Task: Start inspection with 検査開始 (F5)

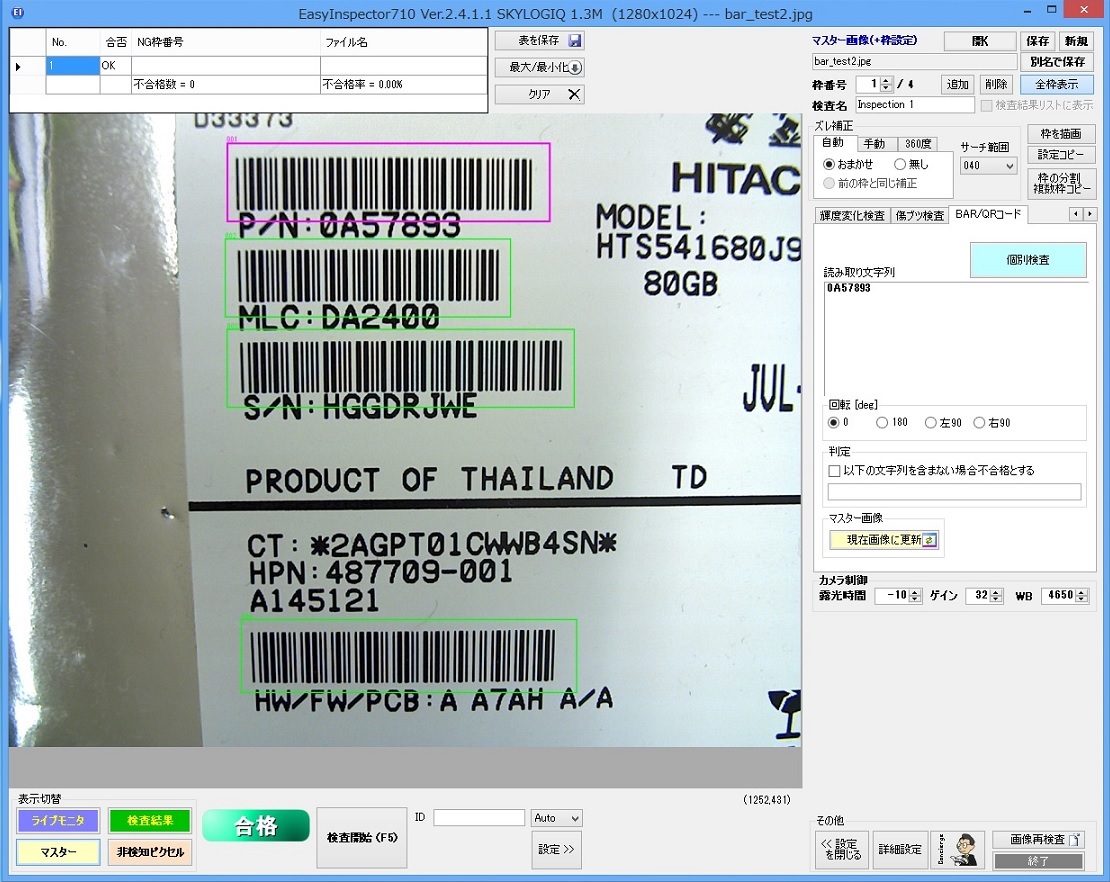Action: coord(362,837)
